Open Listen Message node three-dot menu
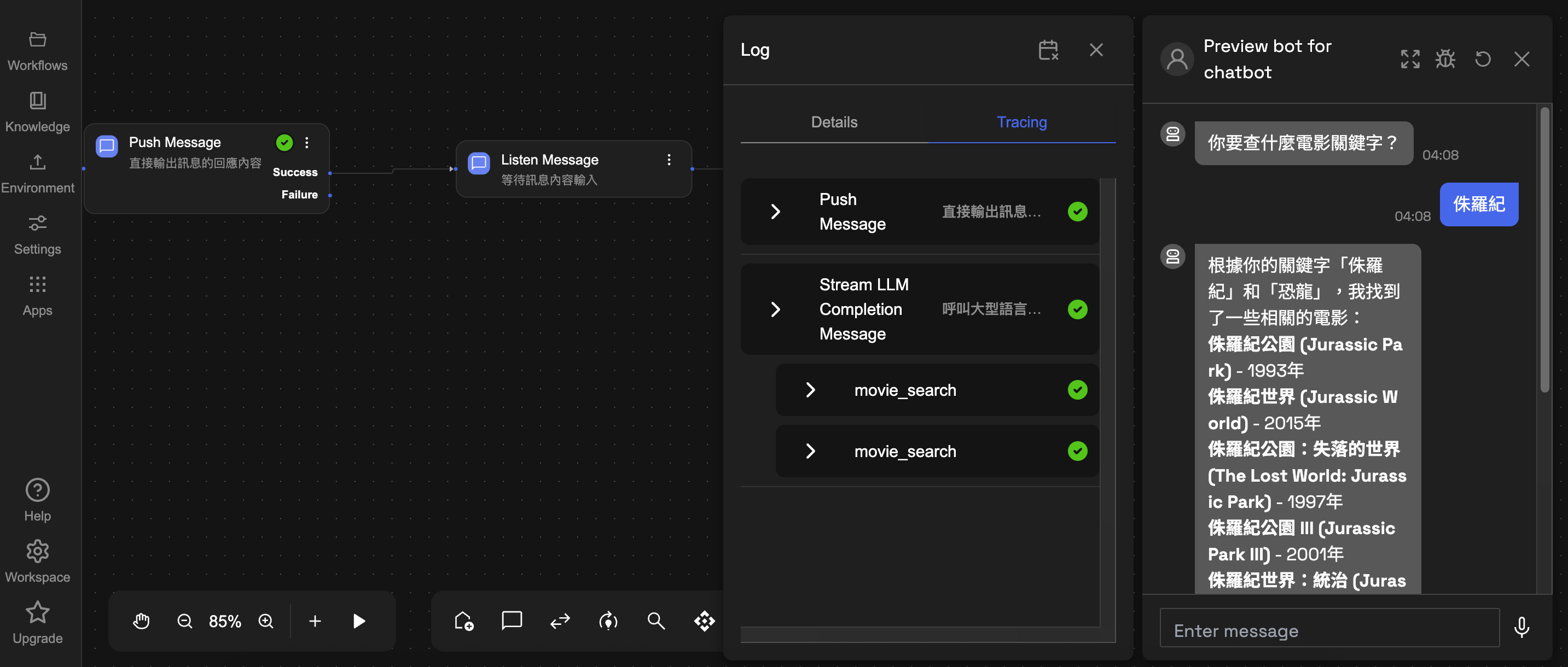The image size is (1568, 667). point(669,159)
